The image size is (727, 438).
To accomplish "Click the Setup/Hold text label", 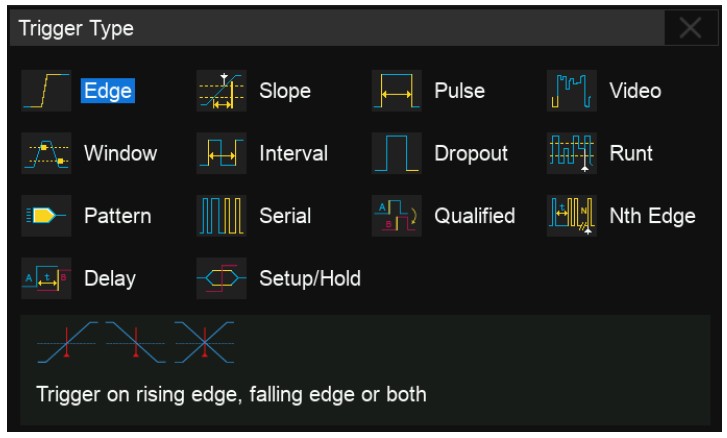I will [x=310, y=277].
